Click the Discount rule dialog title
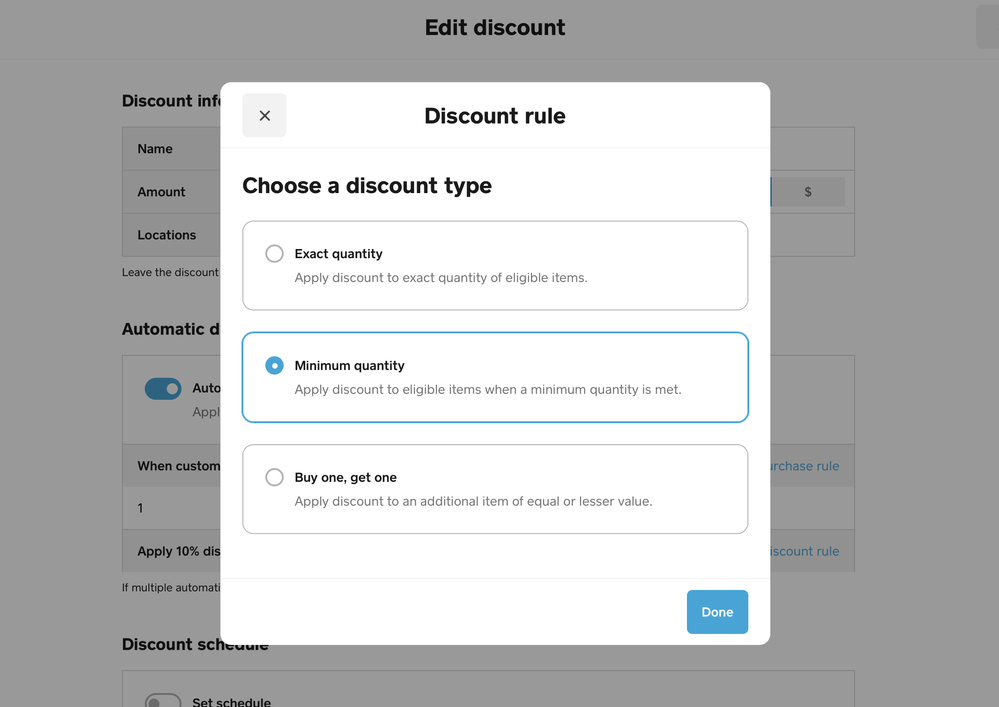 click(x=495, y=116)
